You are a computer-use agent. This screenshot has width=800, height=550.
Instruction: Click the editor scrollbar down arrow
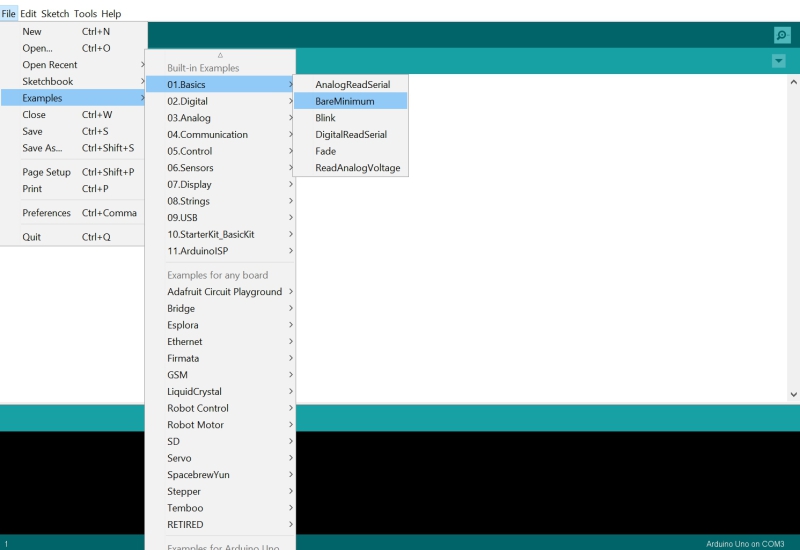click(x=793, y=395)
